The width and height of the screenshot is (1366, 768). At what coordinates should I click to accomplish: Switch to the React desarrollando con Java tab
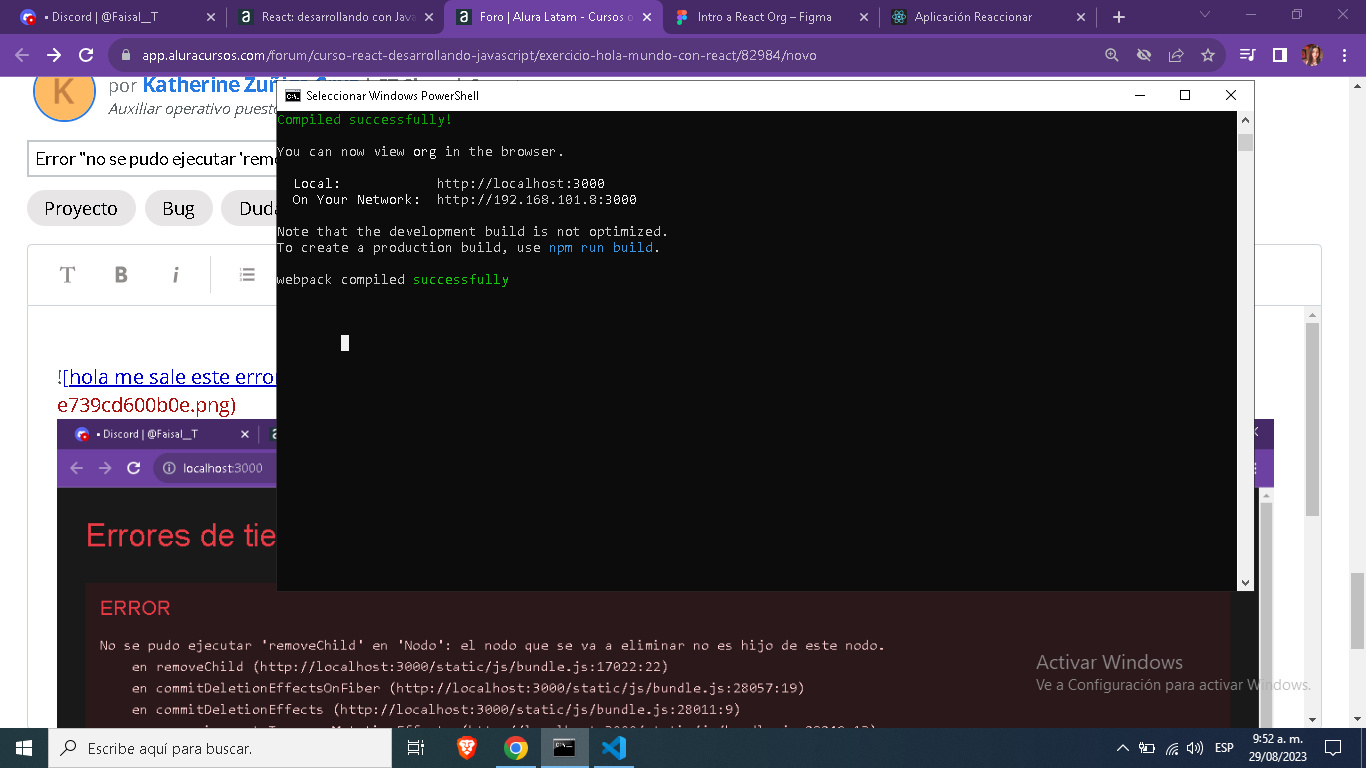335,17
